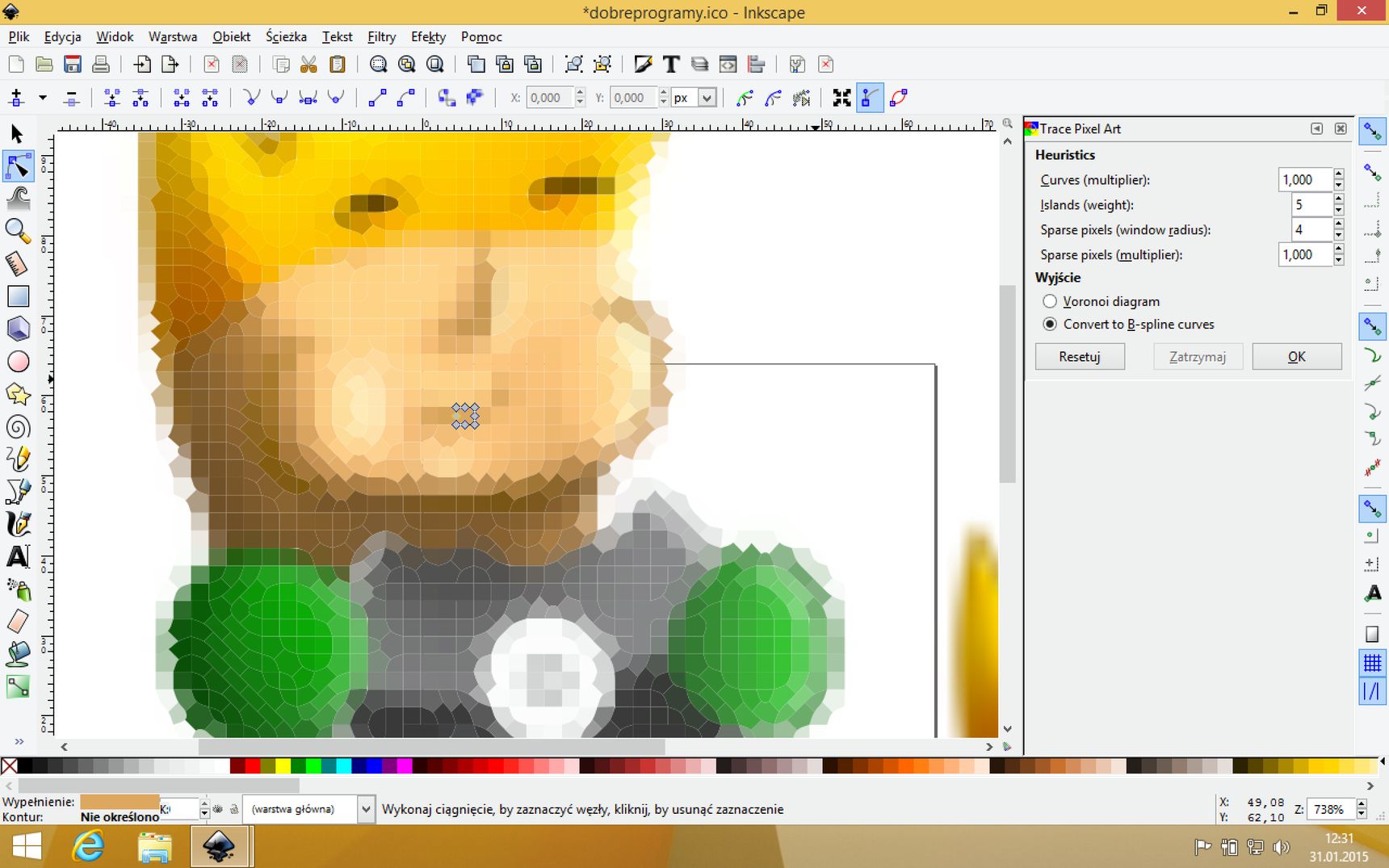Select the Rectangle tool

pyautogui.click(x=18, y=296)
